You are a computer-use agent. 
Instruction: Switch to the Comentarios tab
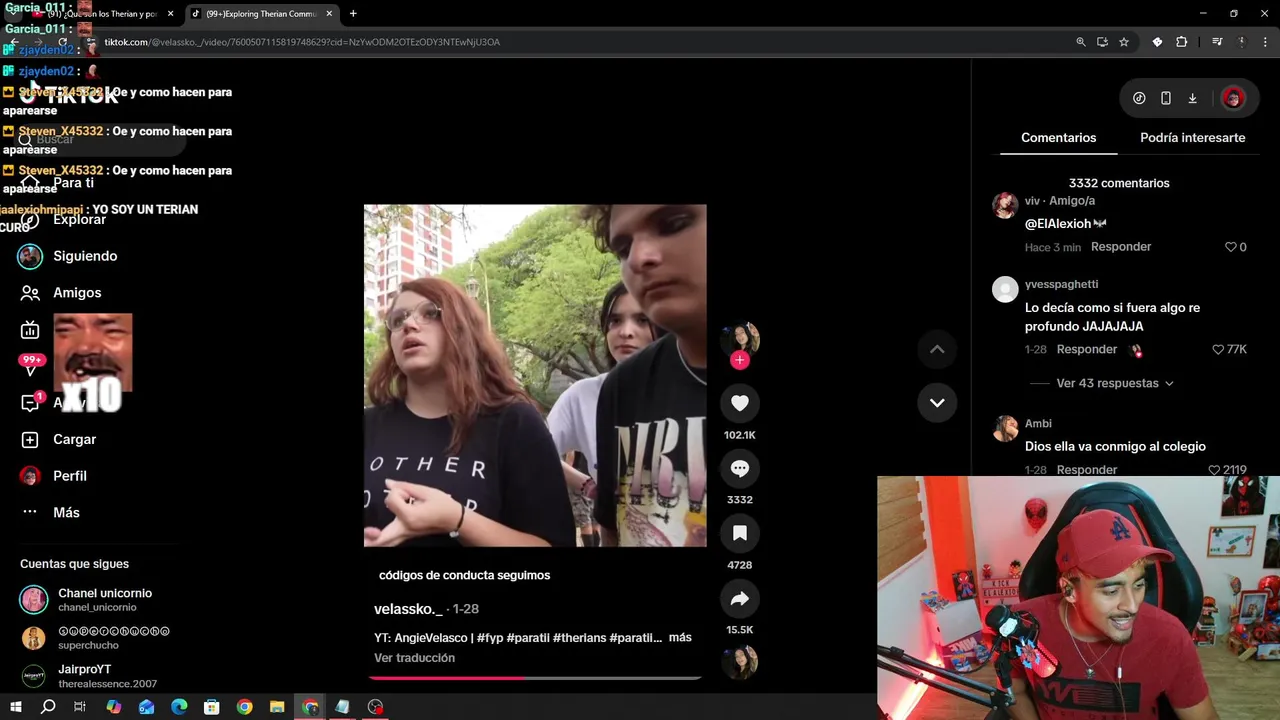tap(1058, 138)
